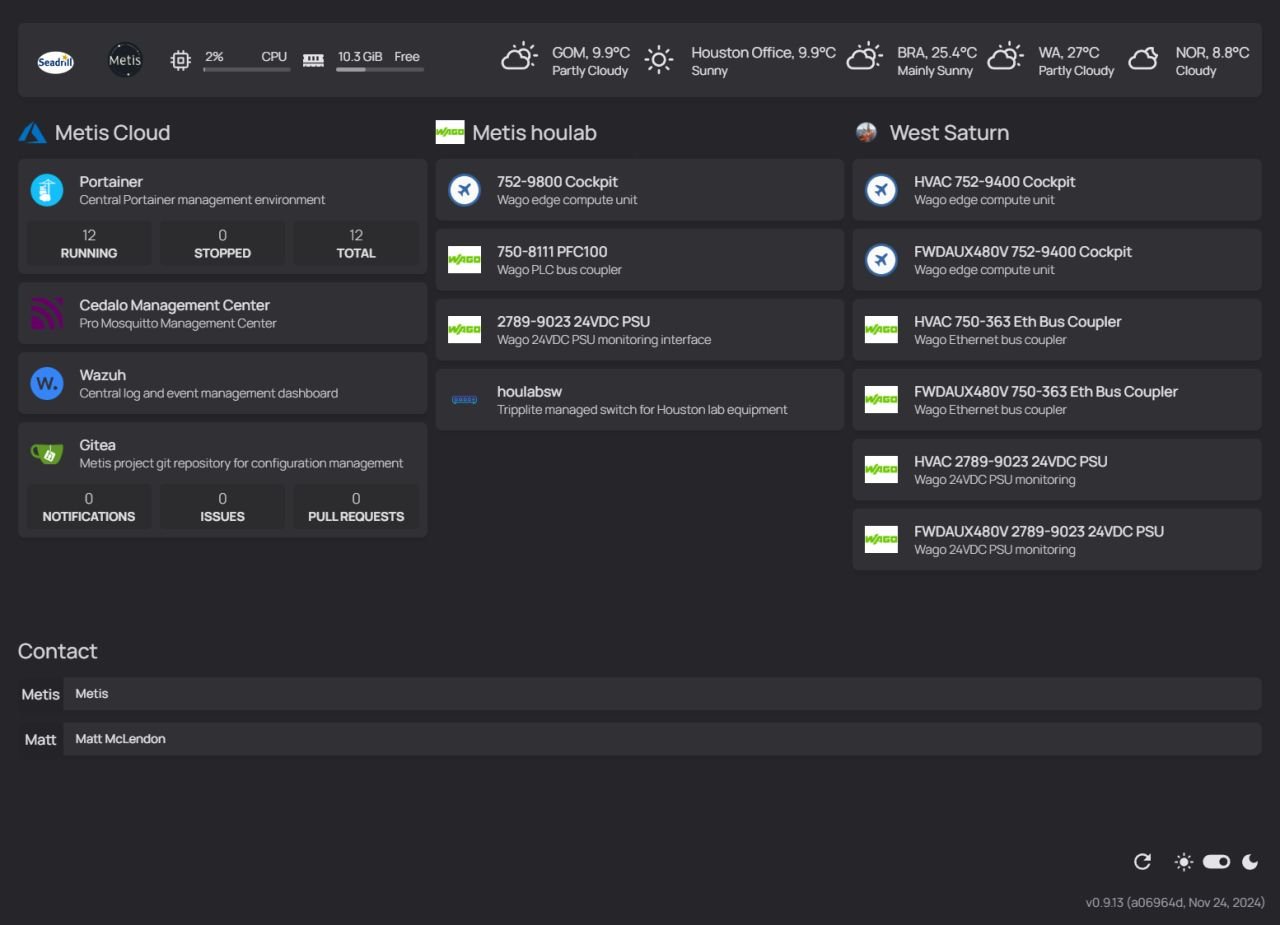Click the Portainer icon

47,190
